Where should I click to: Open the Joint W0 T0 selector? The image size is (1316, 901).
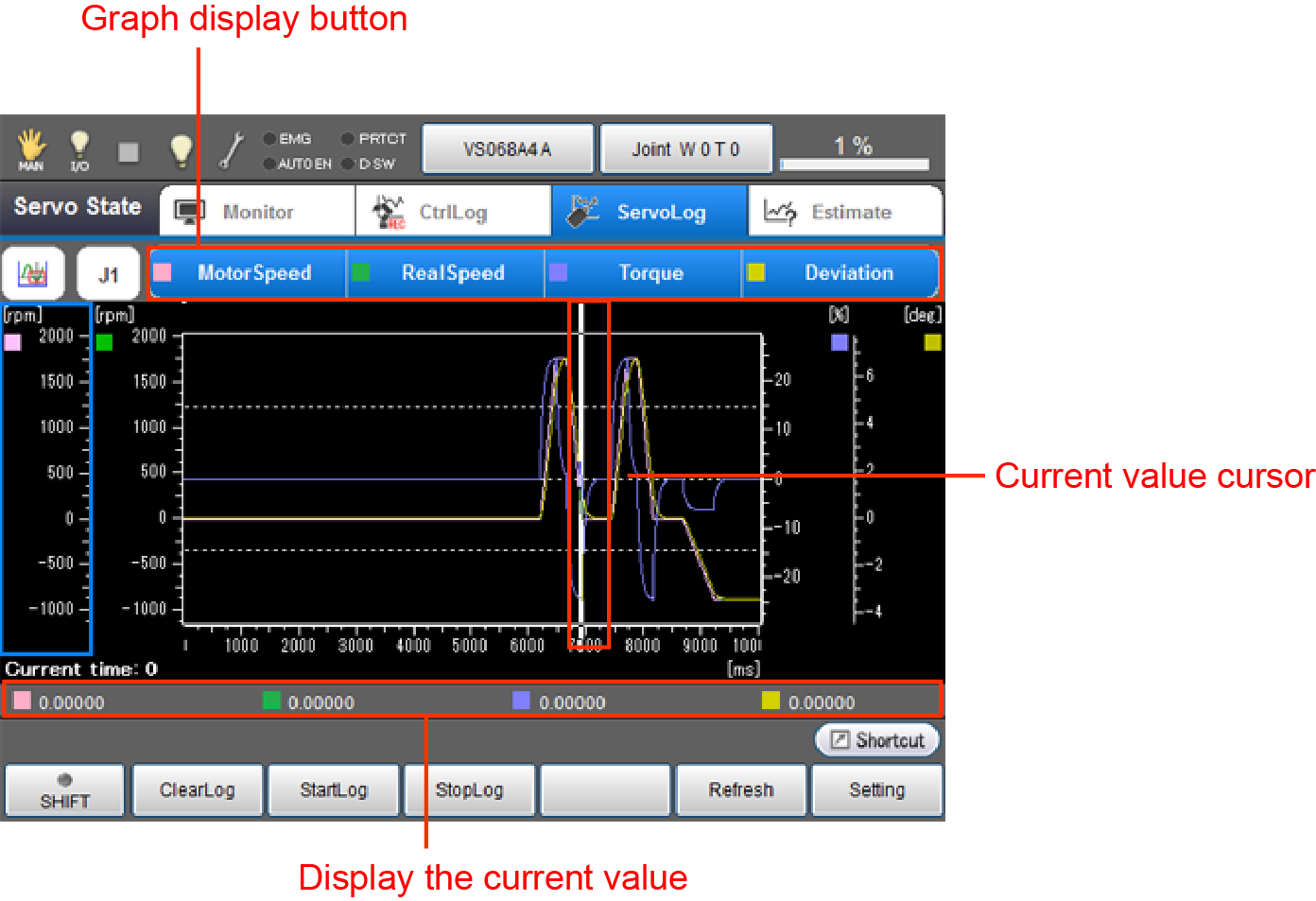685,149
